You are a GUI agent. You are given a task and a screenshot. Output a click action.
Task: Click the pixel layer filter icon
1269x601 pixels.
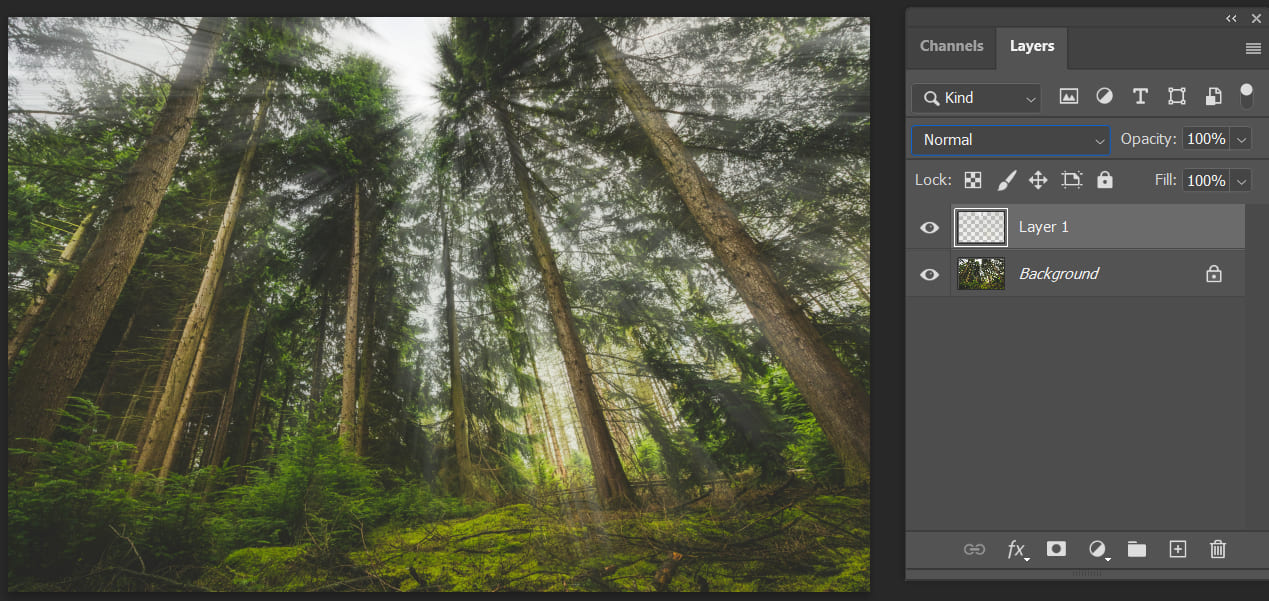point(1069,97)
